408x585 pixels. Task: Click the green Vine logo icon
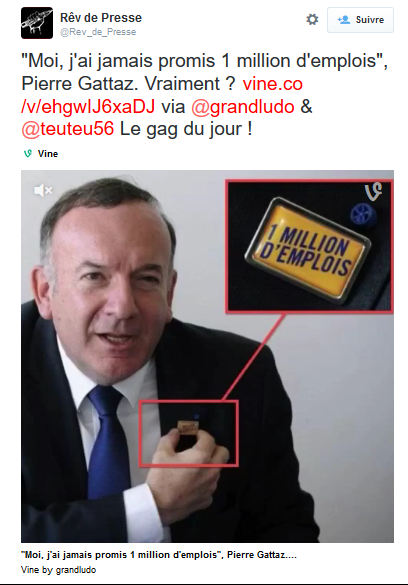coord(28,153)
